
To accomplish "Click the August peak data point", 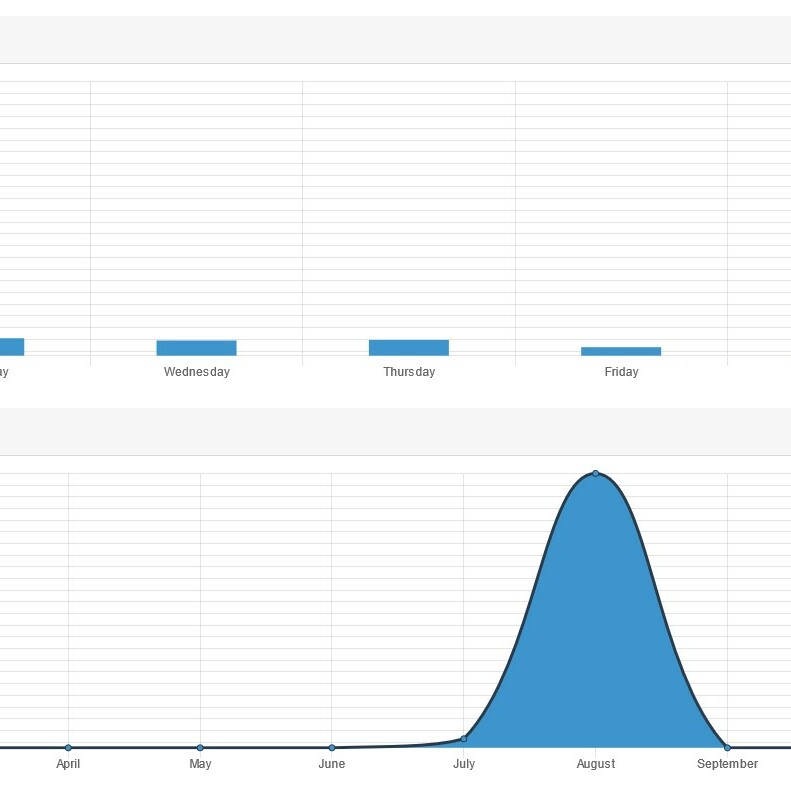I will coord(596,473).
